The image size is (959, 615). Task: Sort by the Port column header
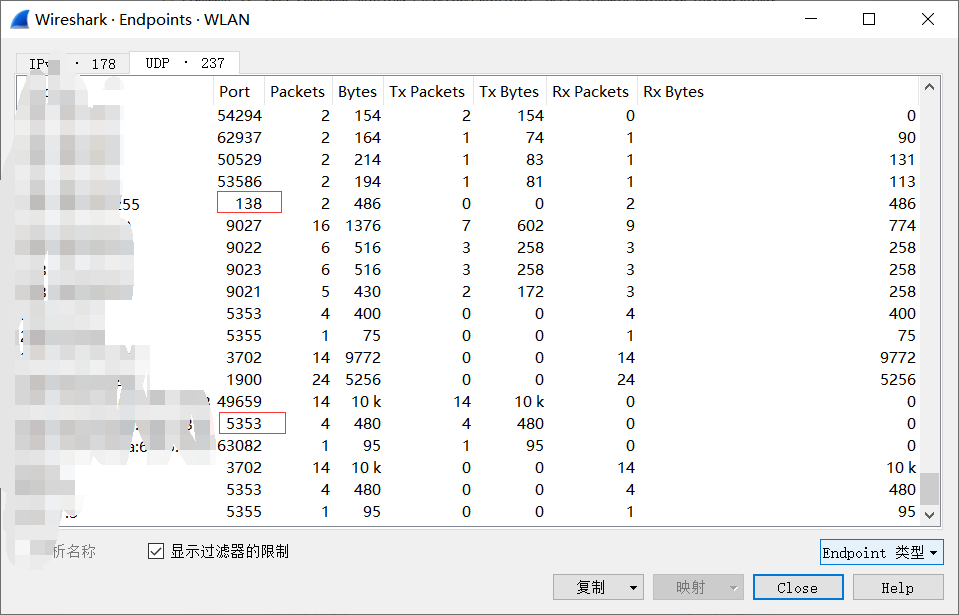(234, 91)
